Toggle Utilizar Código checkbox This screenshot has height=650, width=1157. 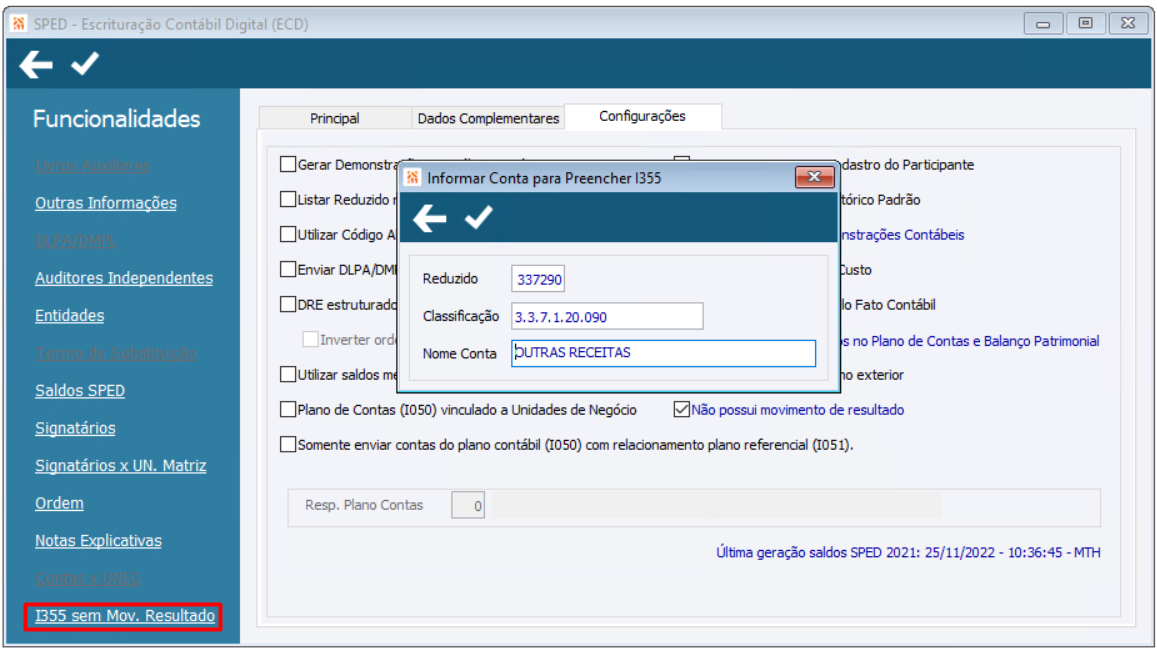(288, 235)
